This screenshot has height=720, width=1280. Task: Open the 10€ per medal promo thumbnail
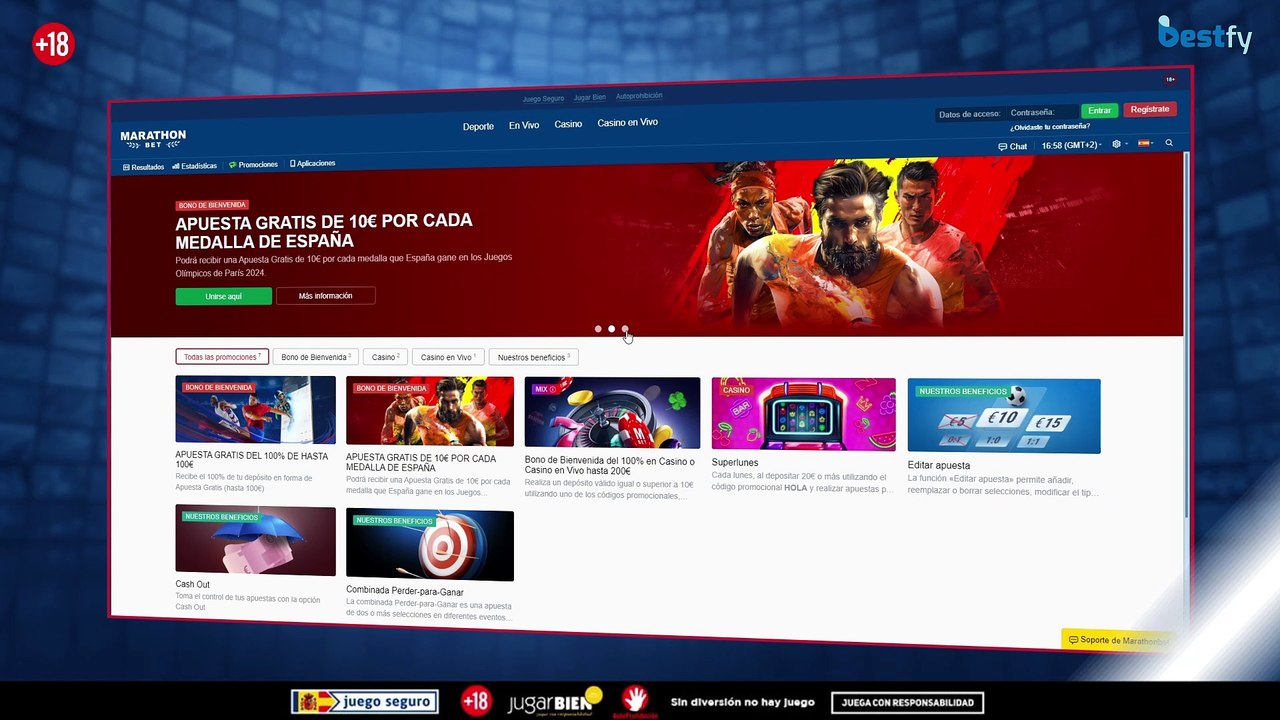(x=430, y=411)
